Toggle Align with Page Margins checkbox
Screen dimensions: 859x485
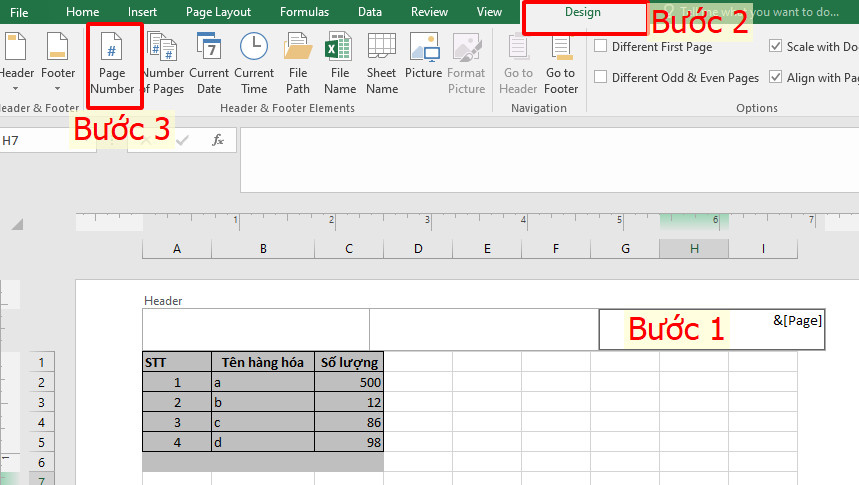click(x=775, y=77)
